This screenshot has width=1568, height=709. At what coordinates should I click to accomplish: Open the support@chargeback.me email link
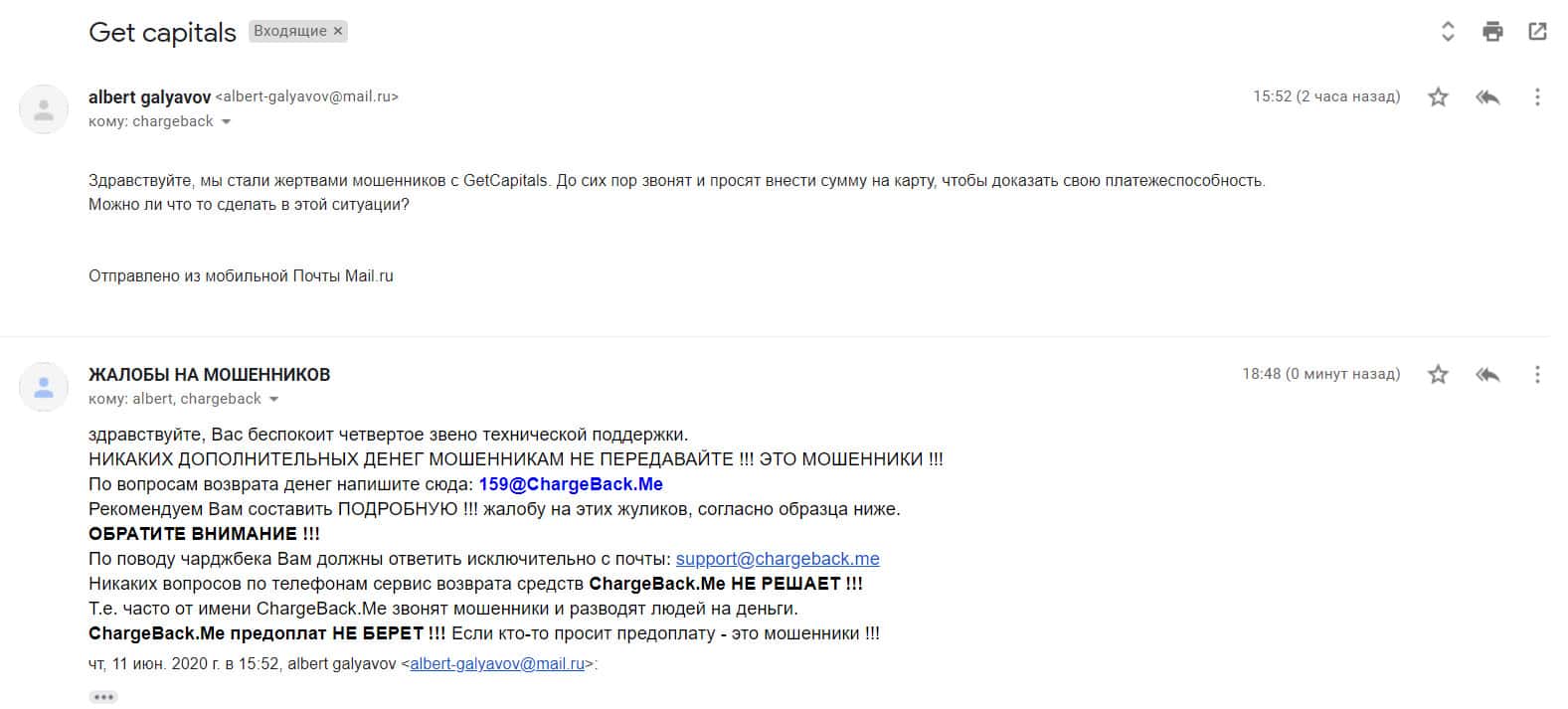[x=778, y=559]
